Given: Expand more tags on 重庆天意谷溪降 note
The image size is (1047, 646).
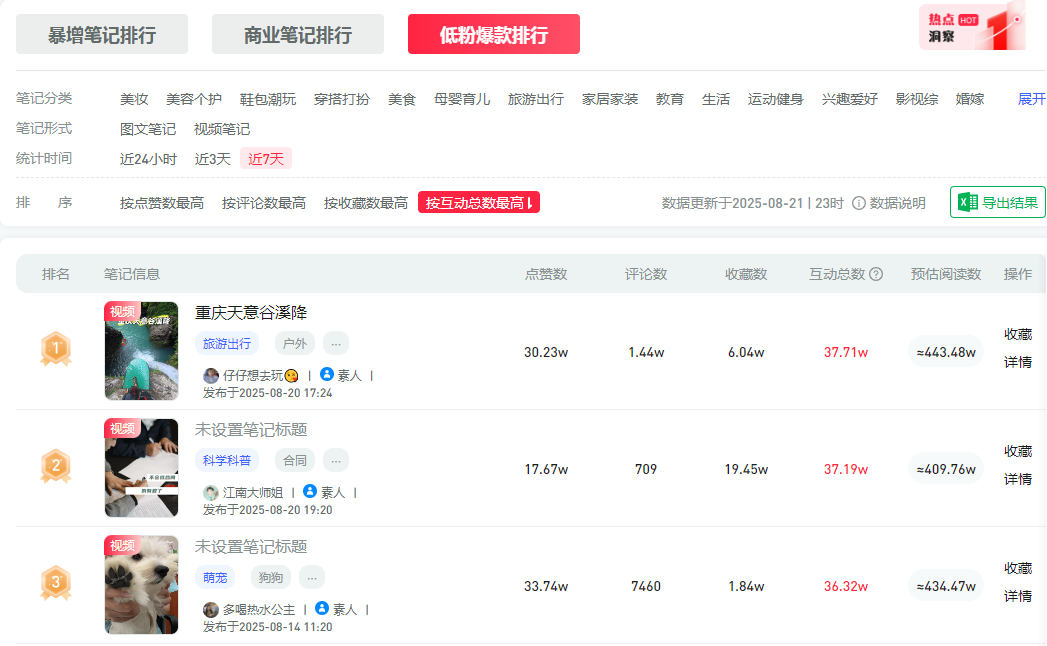Looking at the screenshot, I should pyautogui.click(x=336, y=343).
